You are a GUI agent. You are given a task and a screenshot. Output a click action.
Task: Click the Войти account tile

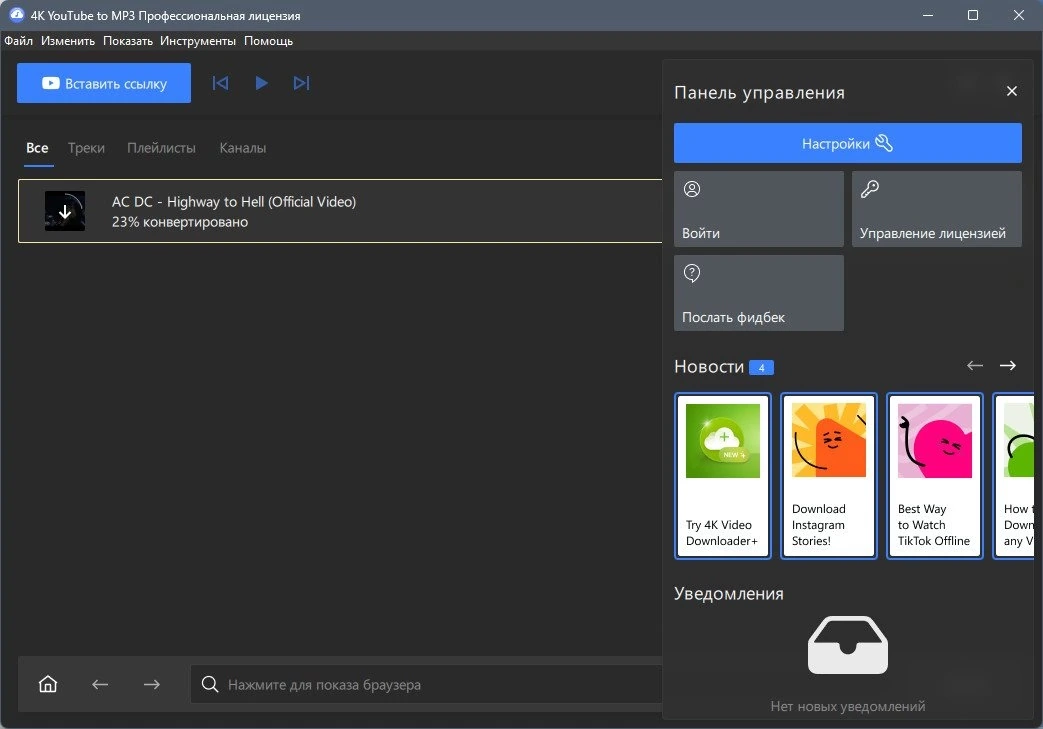(x=758, y=209)
